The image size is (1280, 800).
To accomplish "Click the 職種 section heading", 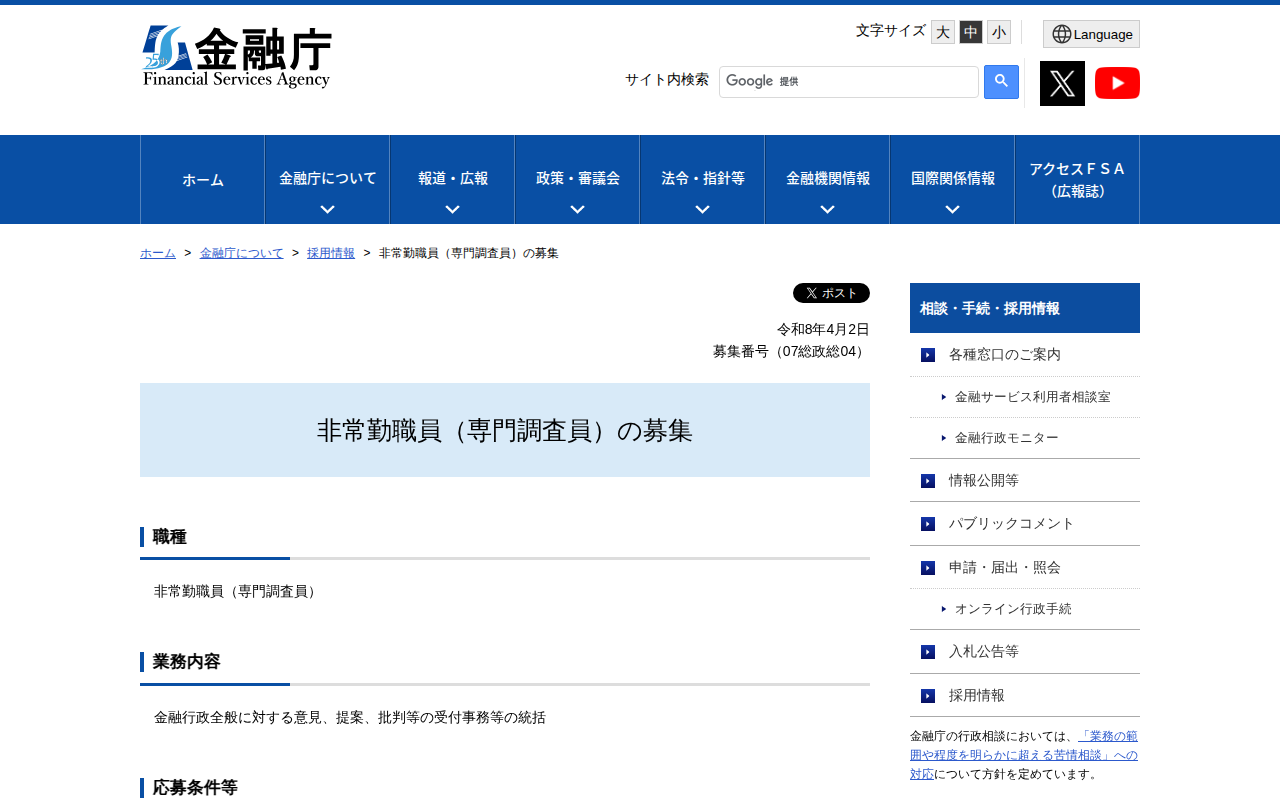I will [169, 537].
